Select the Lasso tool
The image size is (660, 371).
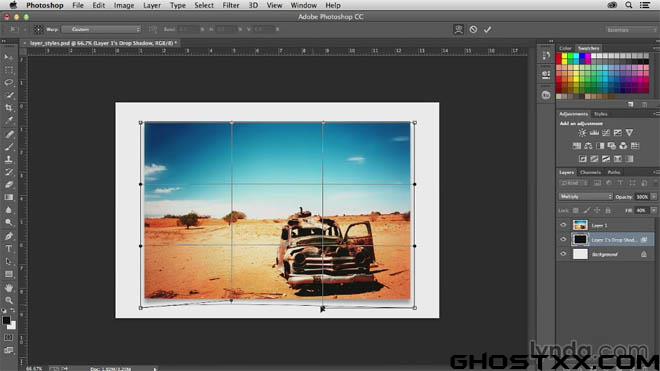click(x=8, y=83)
